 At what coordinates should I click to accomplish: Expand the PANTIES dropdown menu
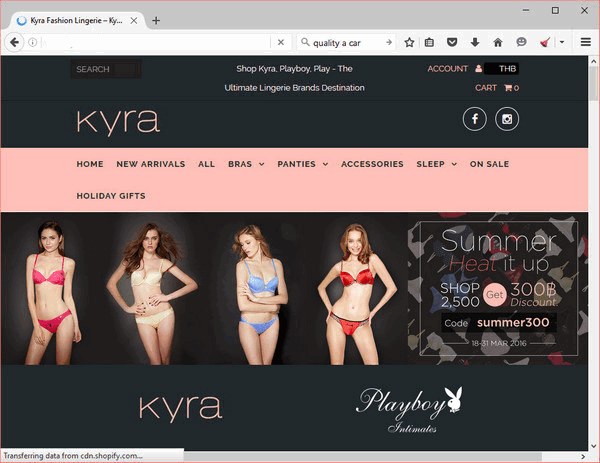point(302,164)
